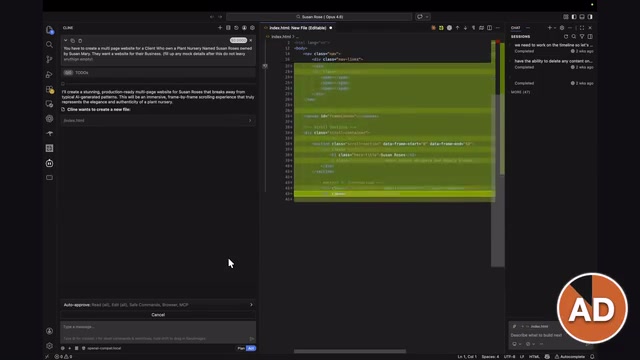Viewport: 640px width, 360px height.
Task: Close the current Cline task header
Action: point(251,40)
